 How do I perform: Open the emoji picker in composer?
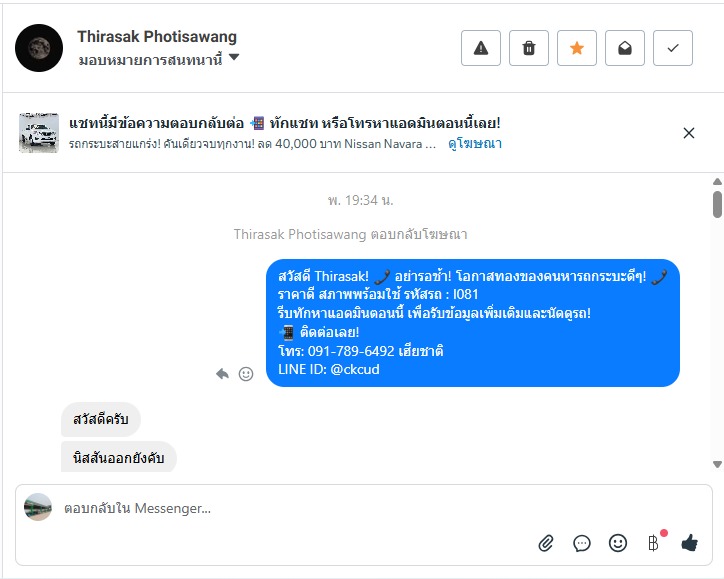coord(618,543)
